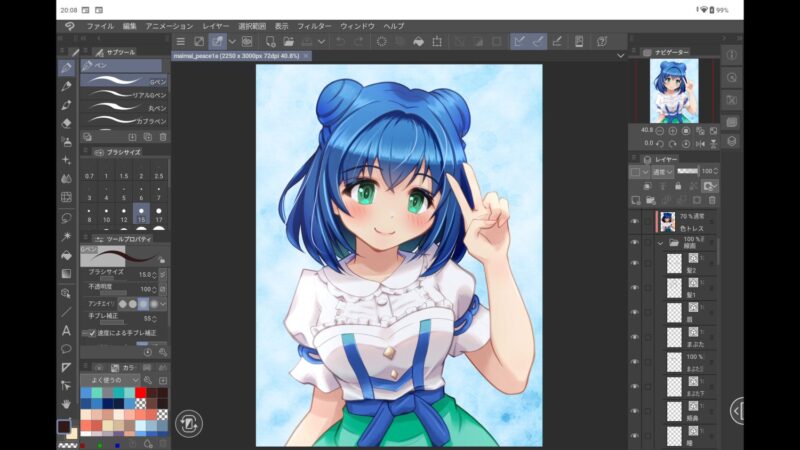Click the Undo arrow in command bar
Viewport: 800px width, 450px height.
pos(340,41)
